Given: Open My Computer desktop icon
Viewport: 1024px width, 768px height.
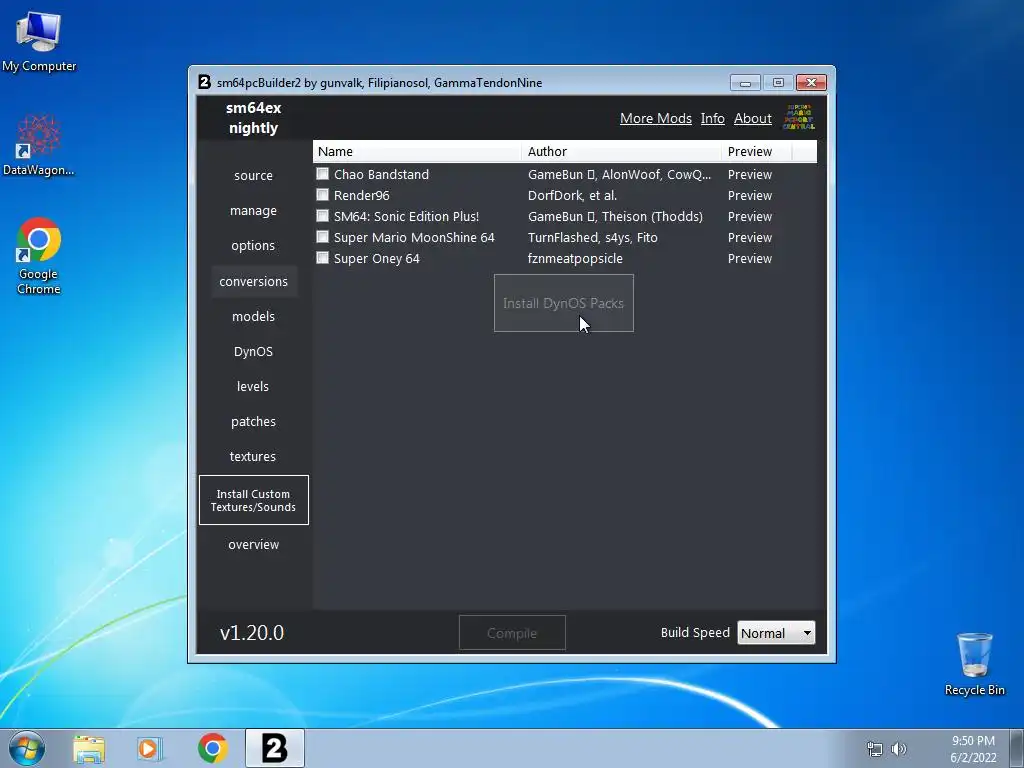Looking at the screenshot, I should pyautogui.click(x=39, y=40).
